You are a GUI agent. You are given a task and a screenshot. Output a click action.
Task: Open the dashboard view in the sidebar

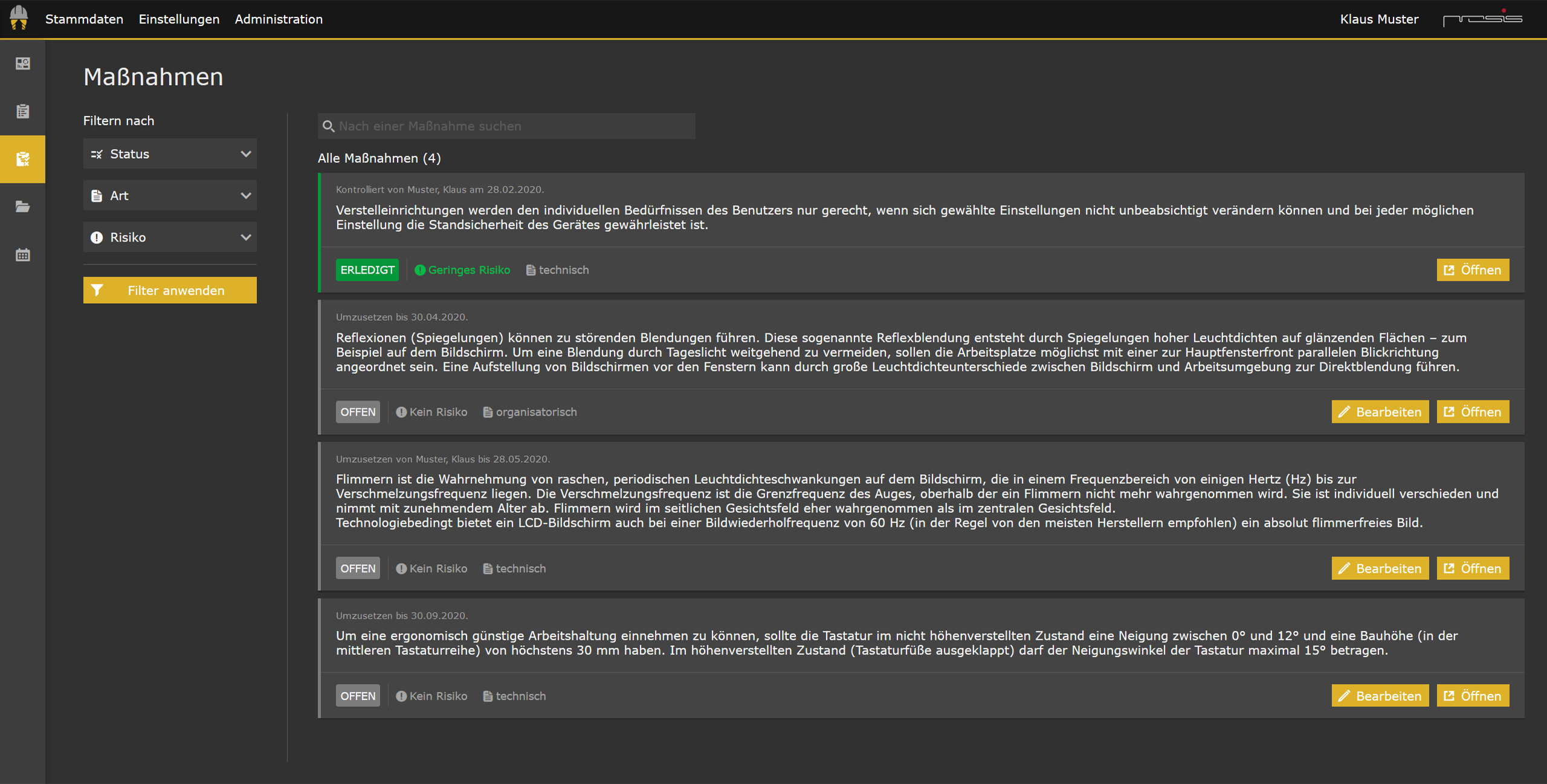point(22,63)
